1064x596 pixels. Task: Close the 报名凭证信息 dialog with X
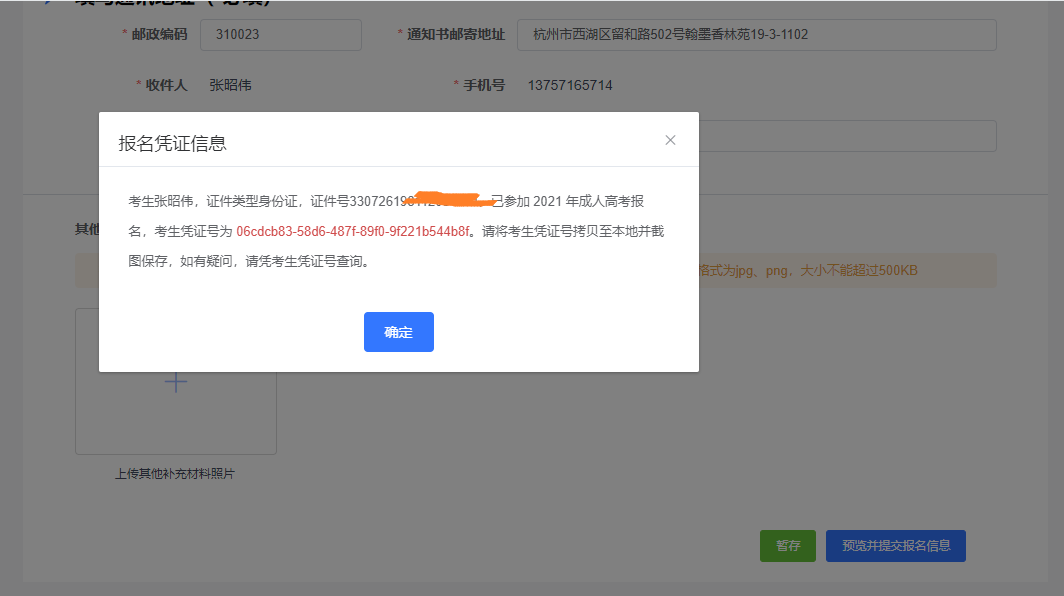click(x=670, y=140)
